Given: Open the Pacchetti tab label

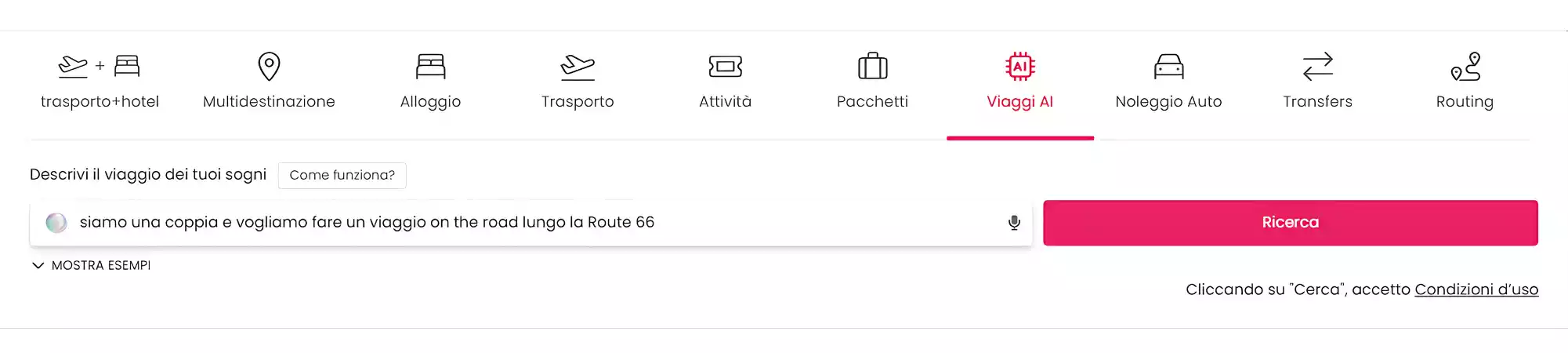Looking at the screenshot, I should coord(872,101).
